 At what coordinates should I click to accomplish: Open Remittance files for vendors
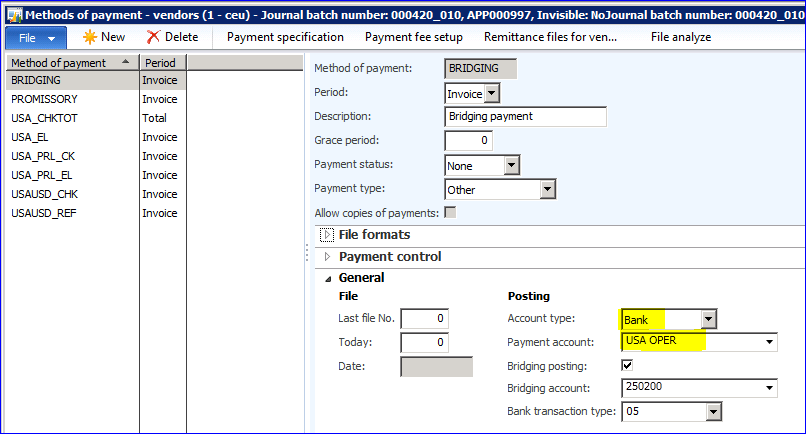[550, 37]
